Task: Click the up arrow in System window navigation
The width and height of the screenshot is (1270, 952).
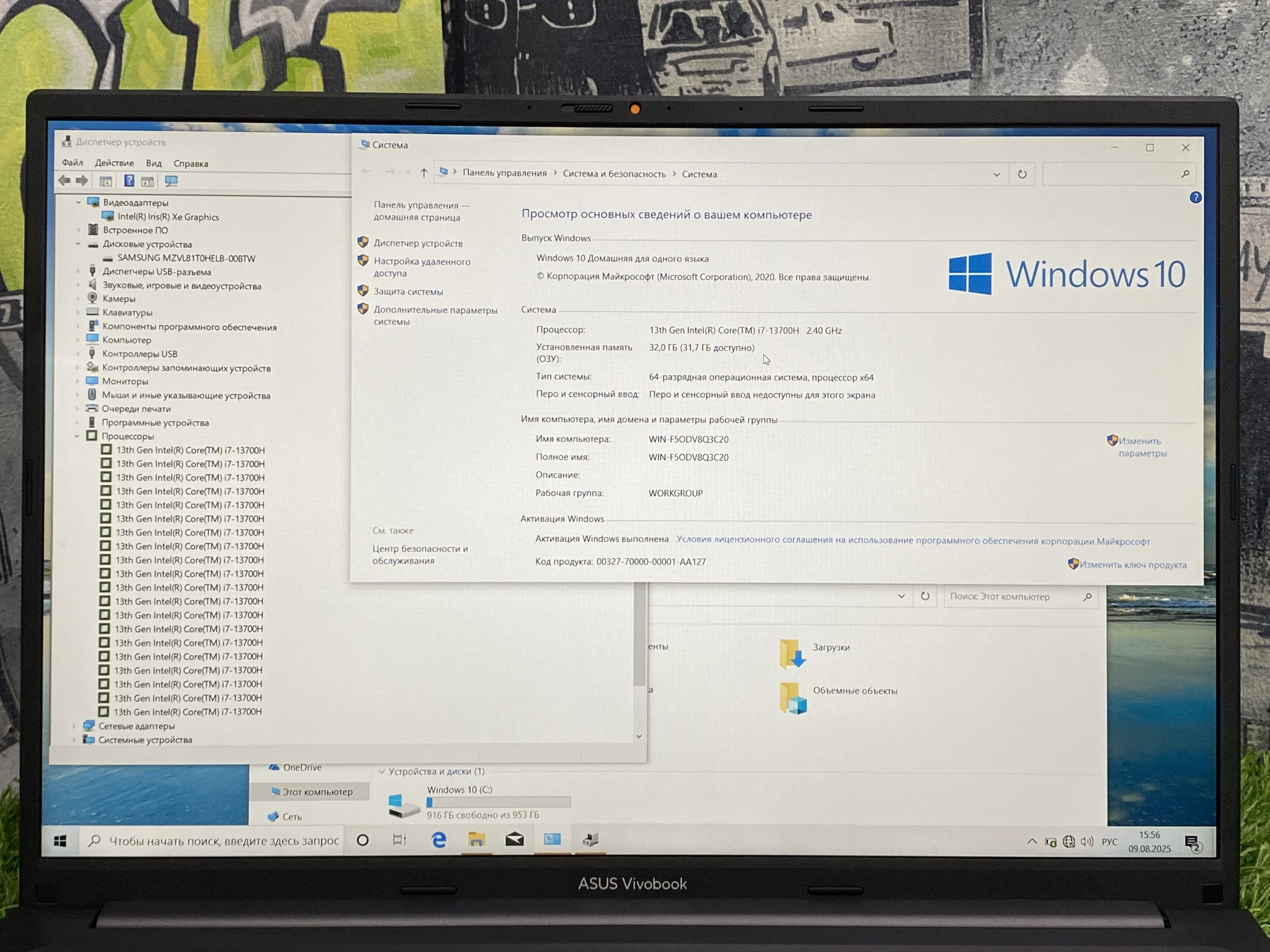Action: [424, 173]
